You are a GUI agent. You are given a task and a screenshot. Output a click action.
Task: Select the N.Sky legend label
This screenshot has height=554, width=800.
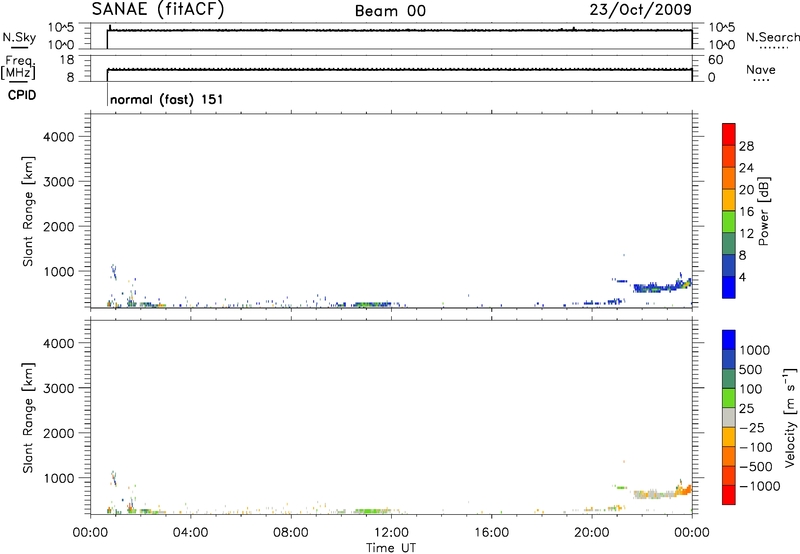pos(19,37)
